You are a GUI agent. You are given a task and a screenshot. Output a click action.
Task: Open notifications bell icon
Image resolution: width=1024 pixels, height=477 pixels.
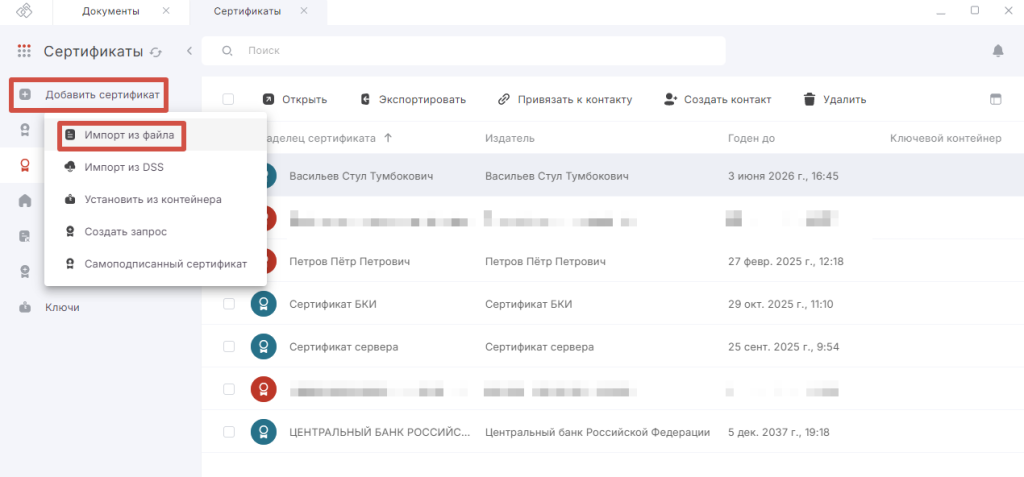click(997, 50)
